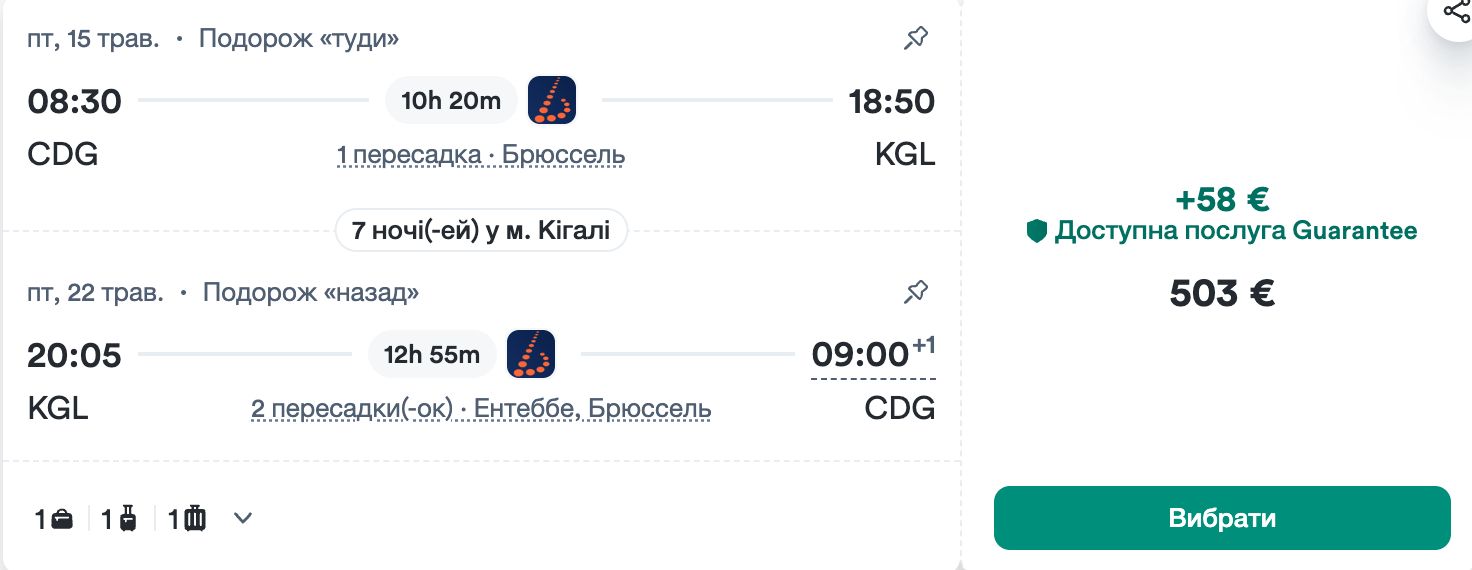Click the outbound '10h 20m' duration pill
The width and height of the screenshot is (1472, 570).
click(451, 100)
